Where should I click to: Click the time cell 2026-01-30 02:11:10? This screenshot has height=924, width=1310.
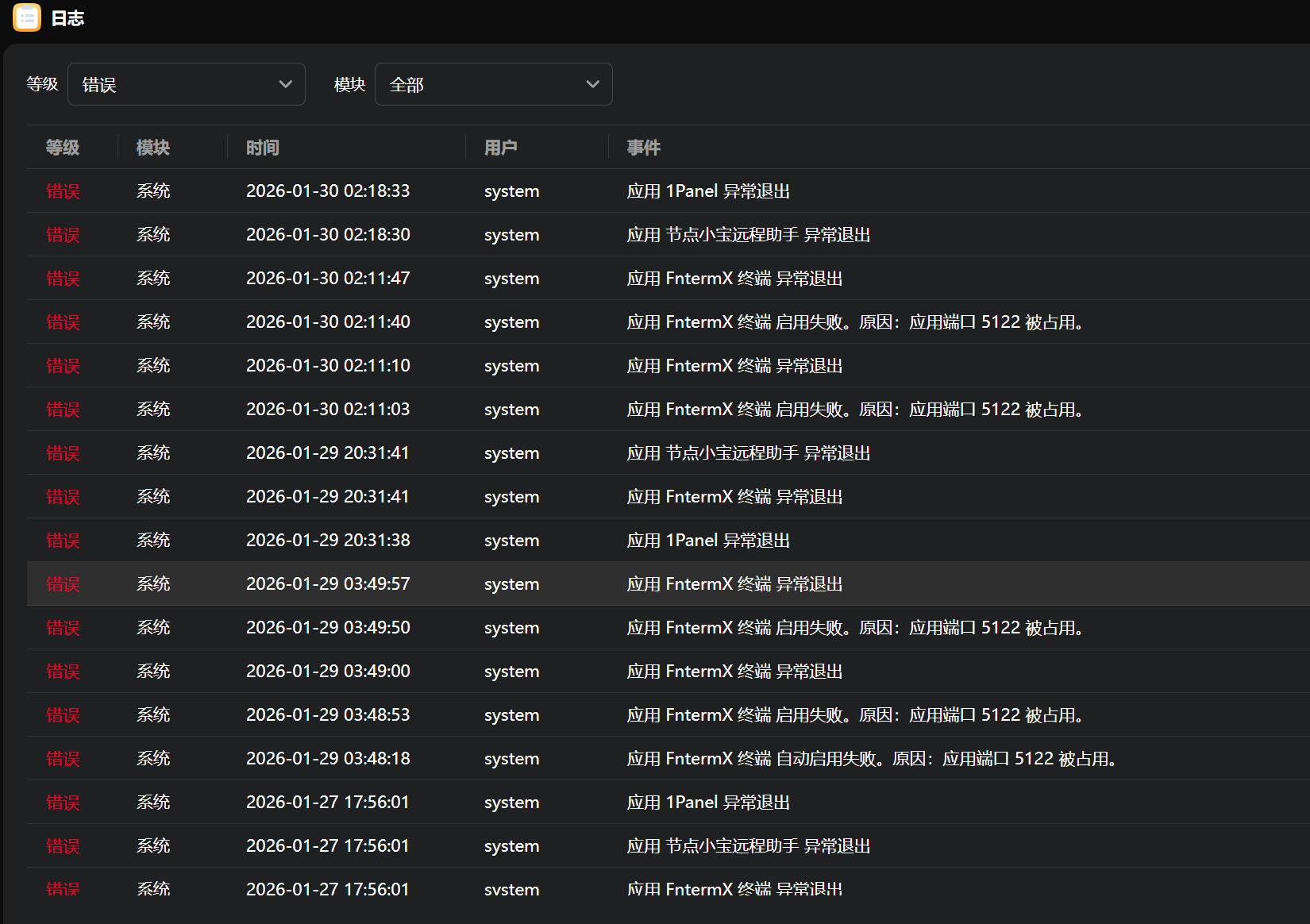tap(328, 365)
